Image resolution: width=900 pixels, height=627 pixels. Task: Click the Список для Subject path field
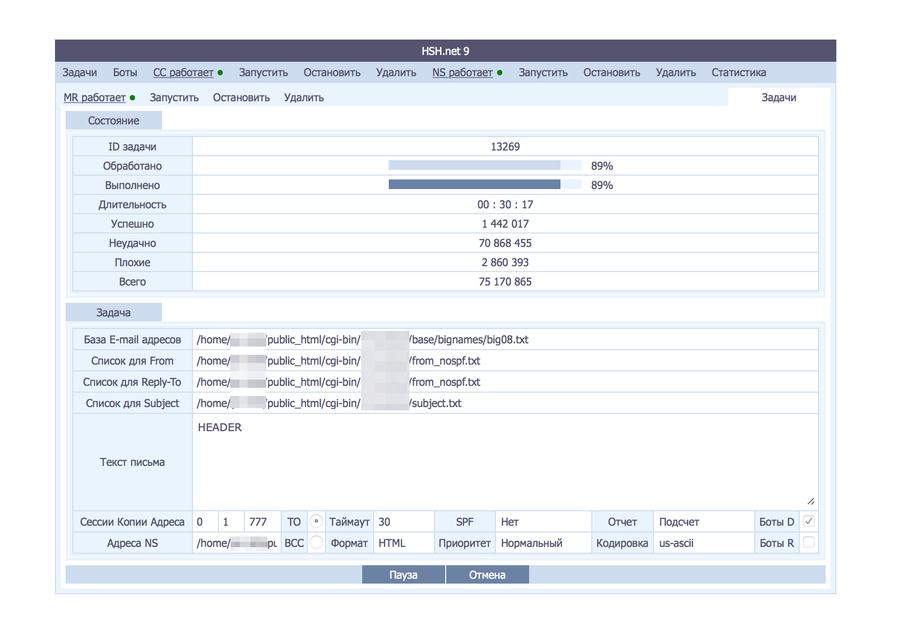[x=505, y=403]
